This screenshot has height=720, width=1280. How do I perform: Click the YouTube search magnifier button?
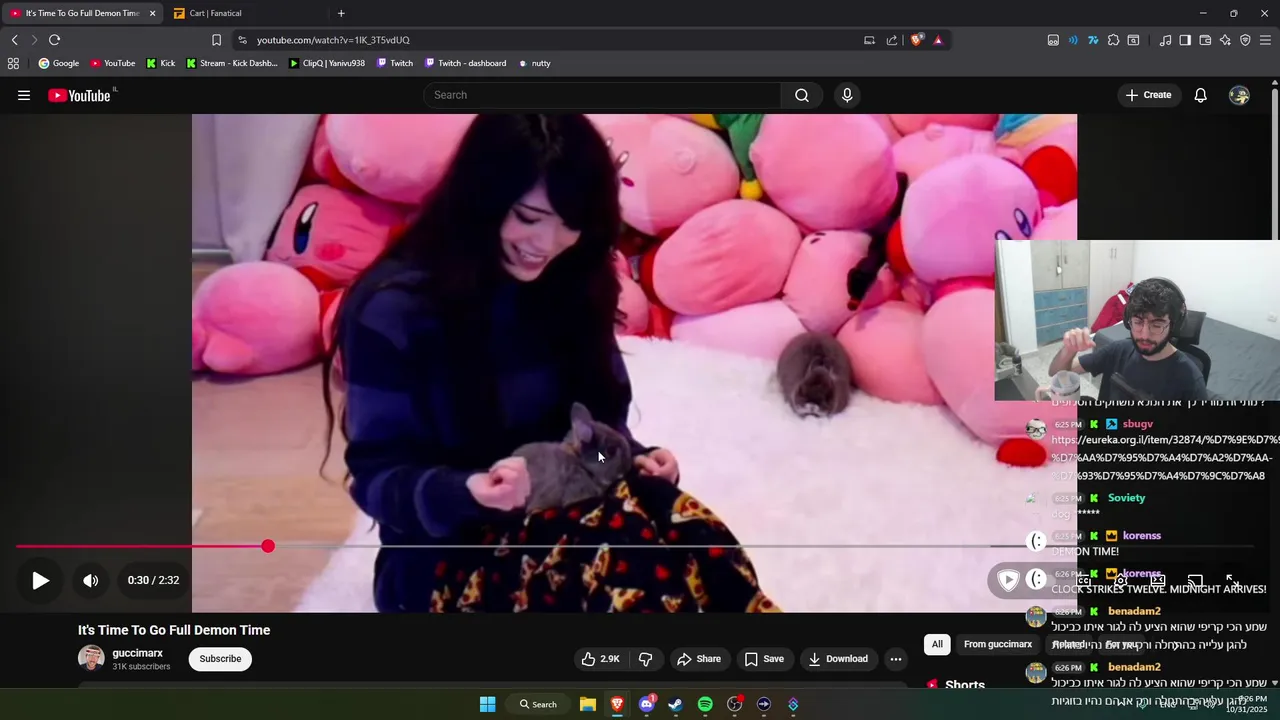tap(801, 95)
